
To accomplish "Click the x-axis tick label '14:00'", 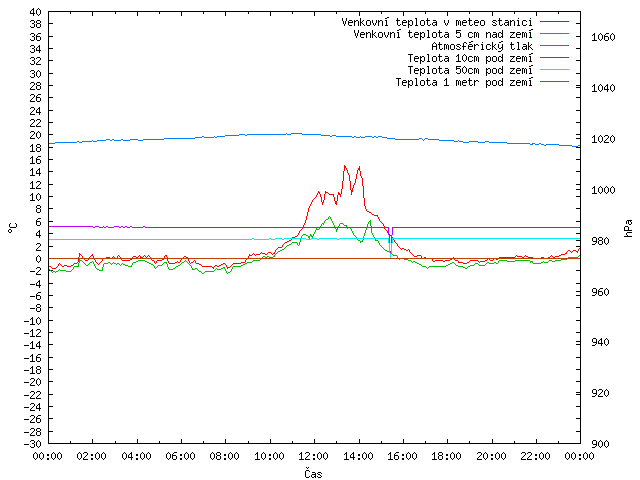I will pyautogui.click(x=358, y=456).
